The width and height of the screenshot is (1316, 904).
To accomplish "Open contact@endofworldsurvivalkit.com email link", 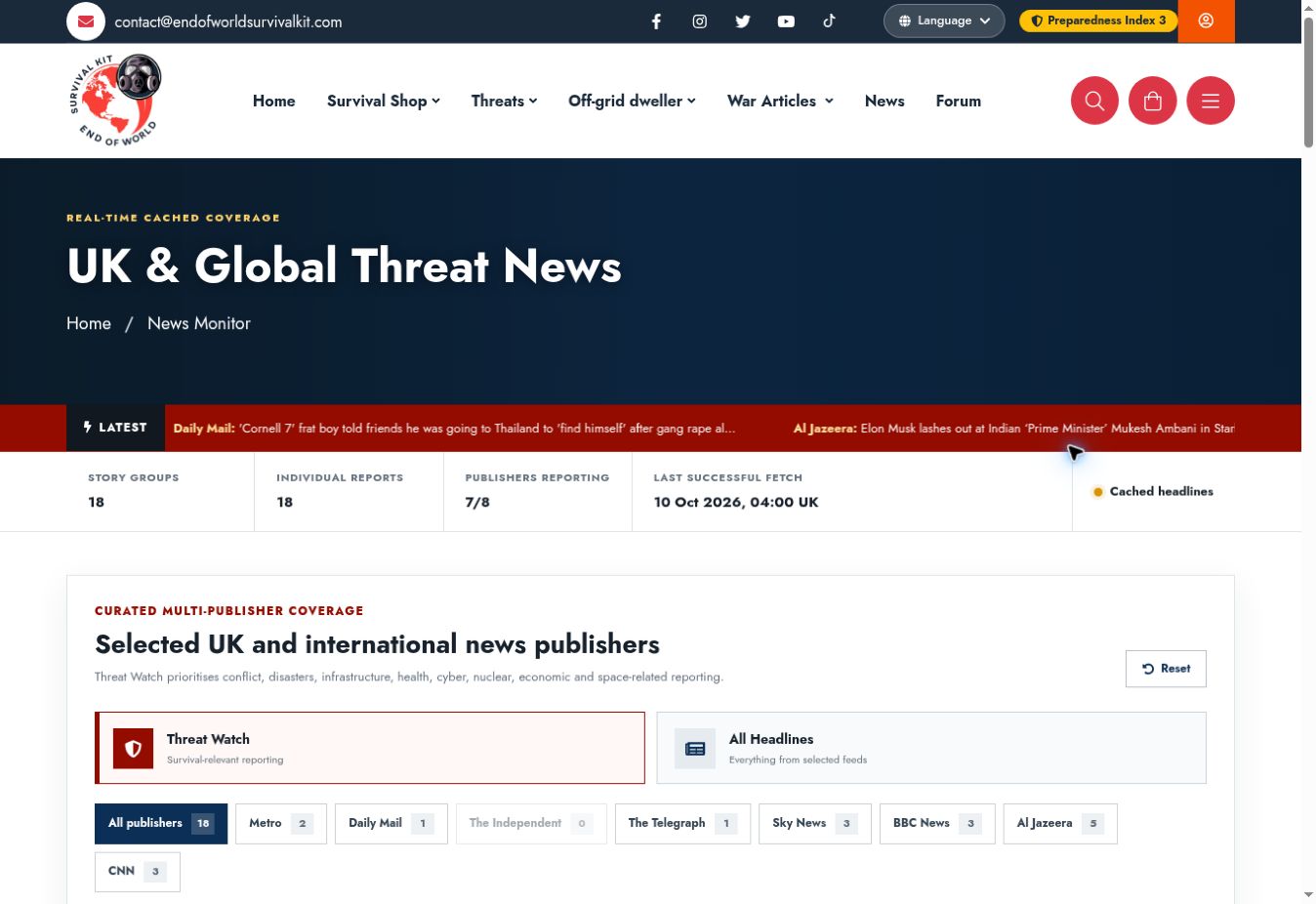I will pos(228,21).
